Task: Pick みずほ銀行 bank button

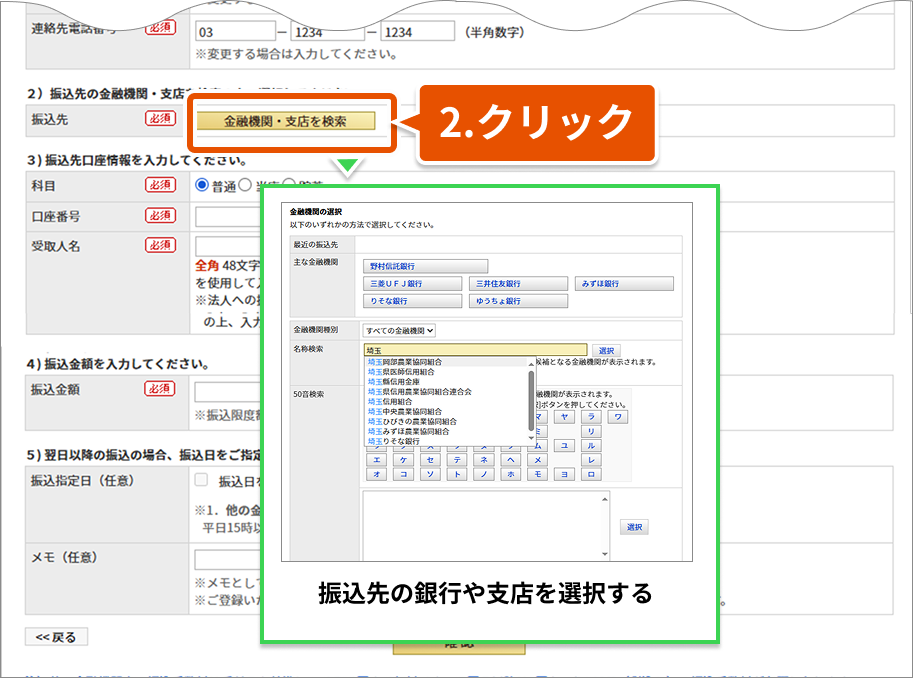Action: [624, 284]
